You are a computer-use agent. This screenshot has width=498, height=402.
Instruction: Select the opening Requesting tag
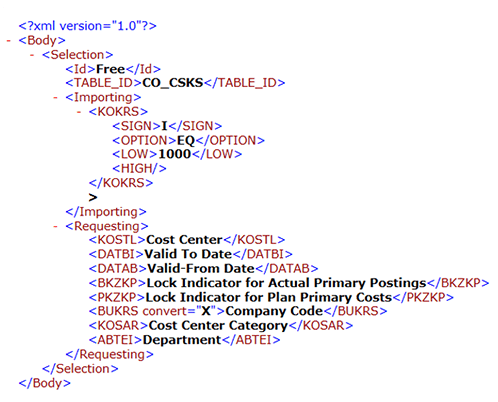[107, 226]
